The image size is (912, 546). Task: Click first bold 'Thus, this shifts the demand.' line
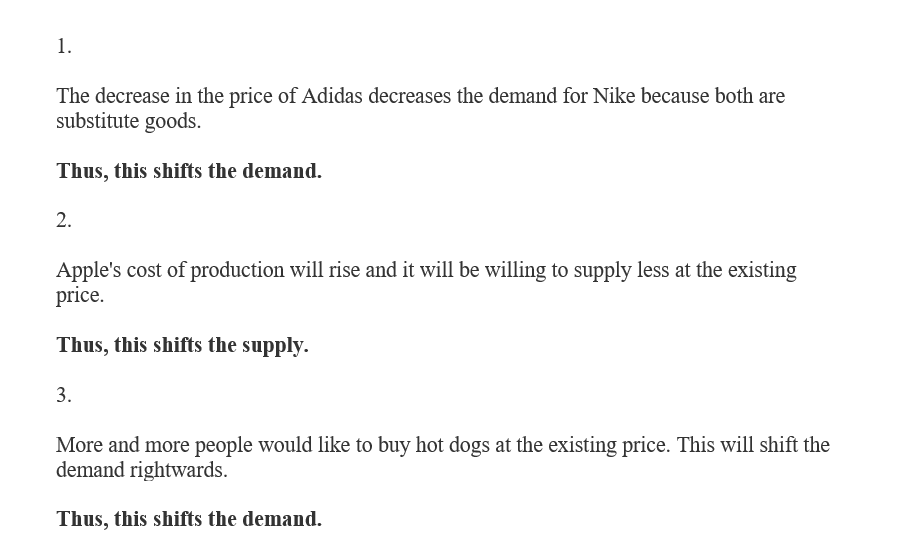point(189,171)
